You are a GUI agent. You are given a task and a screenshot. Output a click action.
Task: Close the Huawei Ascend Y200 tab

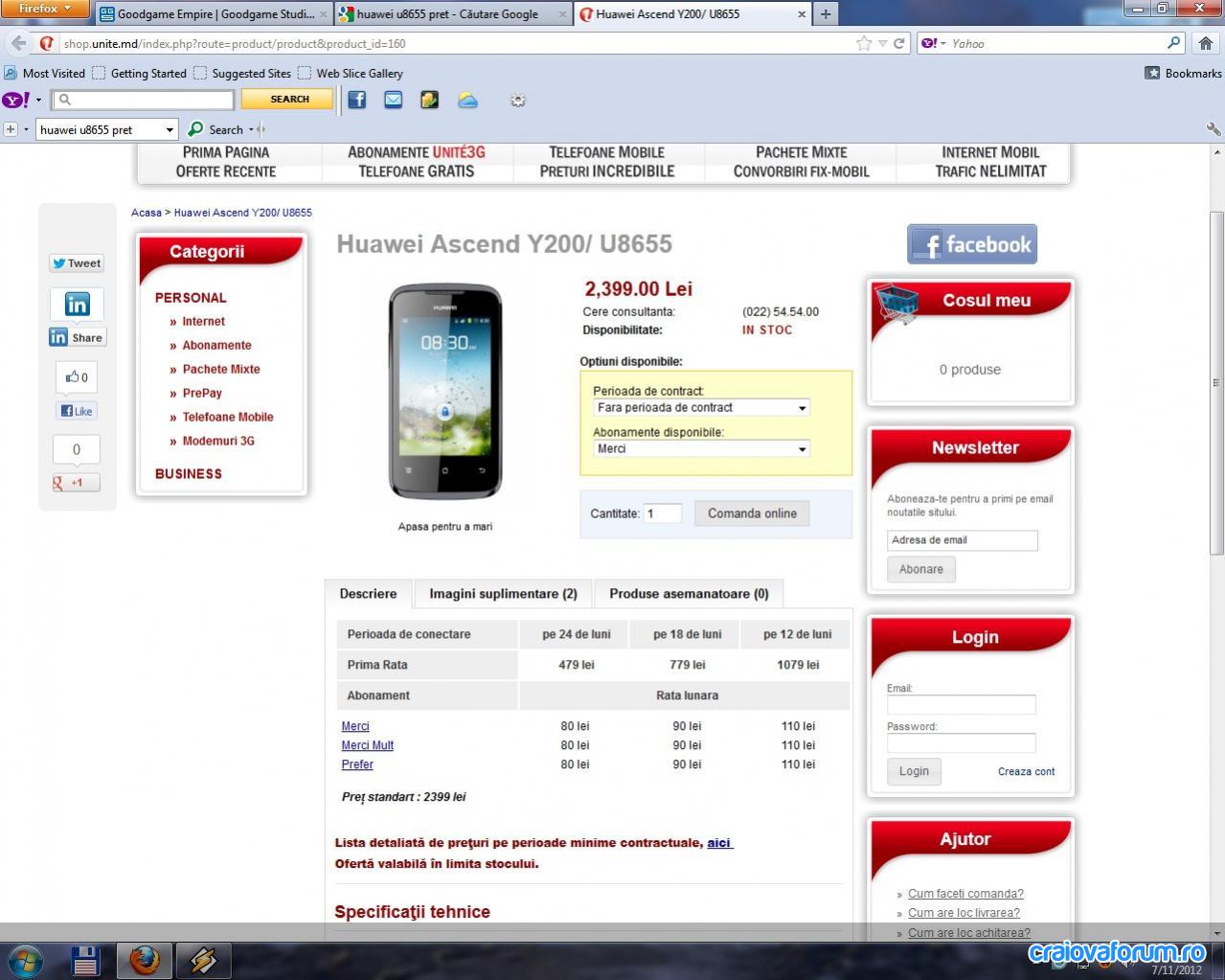pos(802,14)
